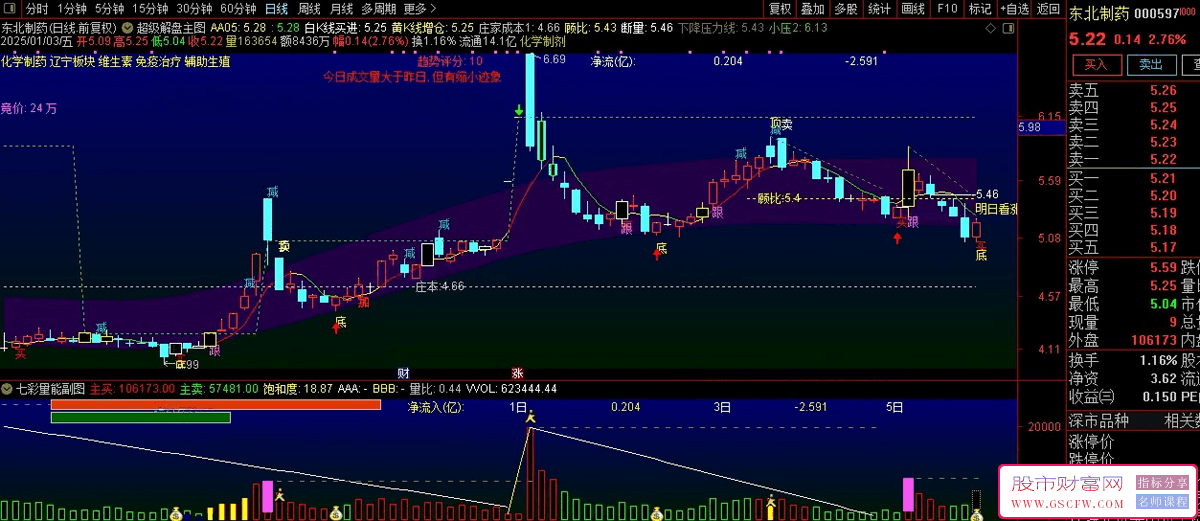The image size is (1200, 521).
Task: Click the 顾比:5.4 line label
Action: pyautogui.click(x=779, y=198)
